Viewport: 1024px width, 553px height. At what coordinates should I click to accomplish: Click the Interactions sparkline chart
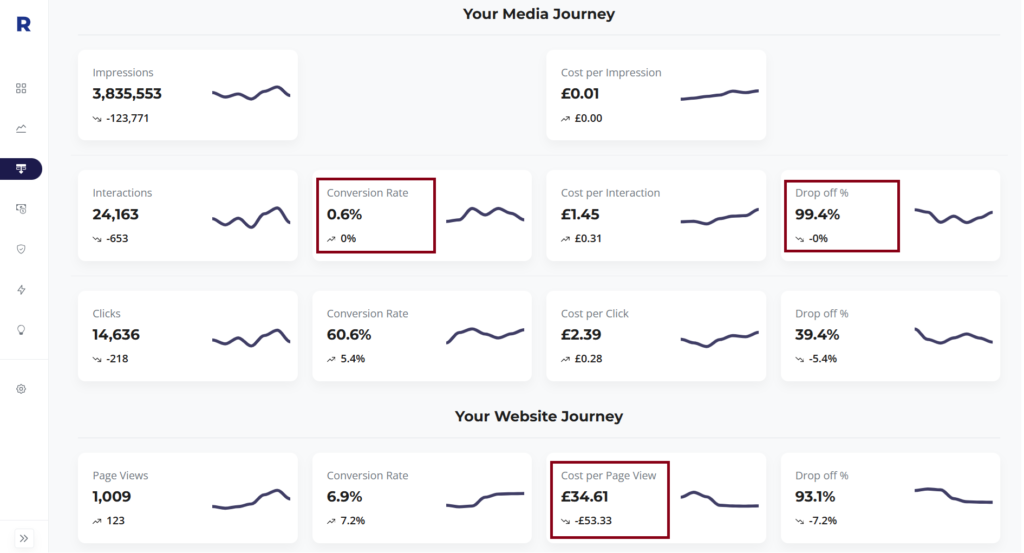251,217
